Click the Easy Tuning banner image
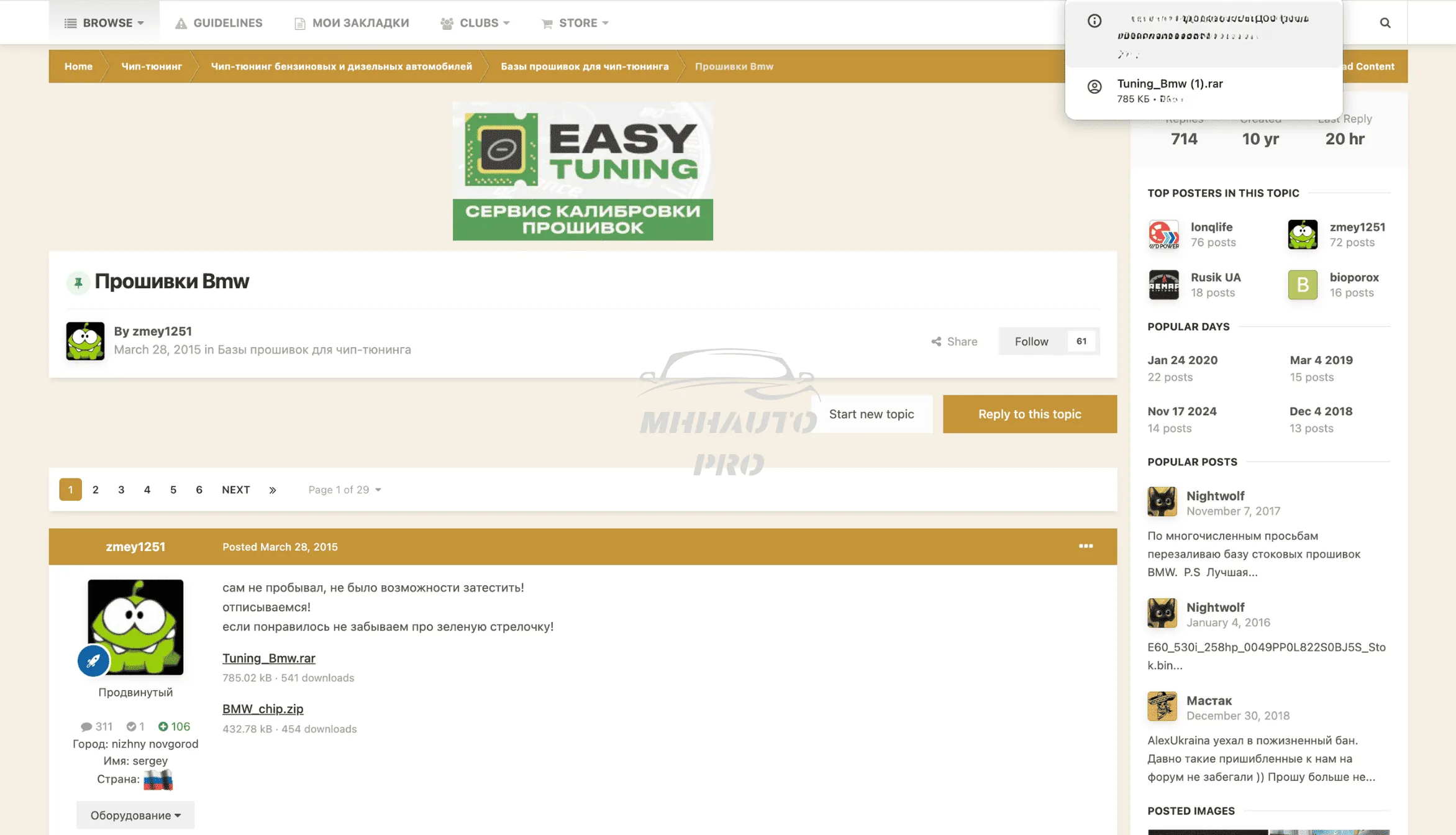The image size is (1456, 835). point(583,171)
